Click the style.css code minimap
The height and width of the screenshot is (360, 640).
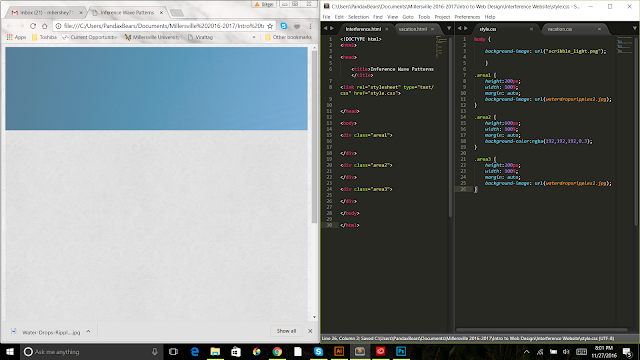pyautogui.click(x=624, y=45)
